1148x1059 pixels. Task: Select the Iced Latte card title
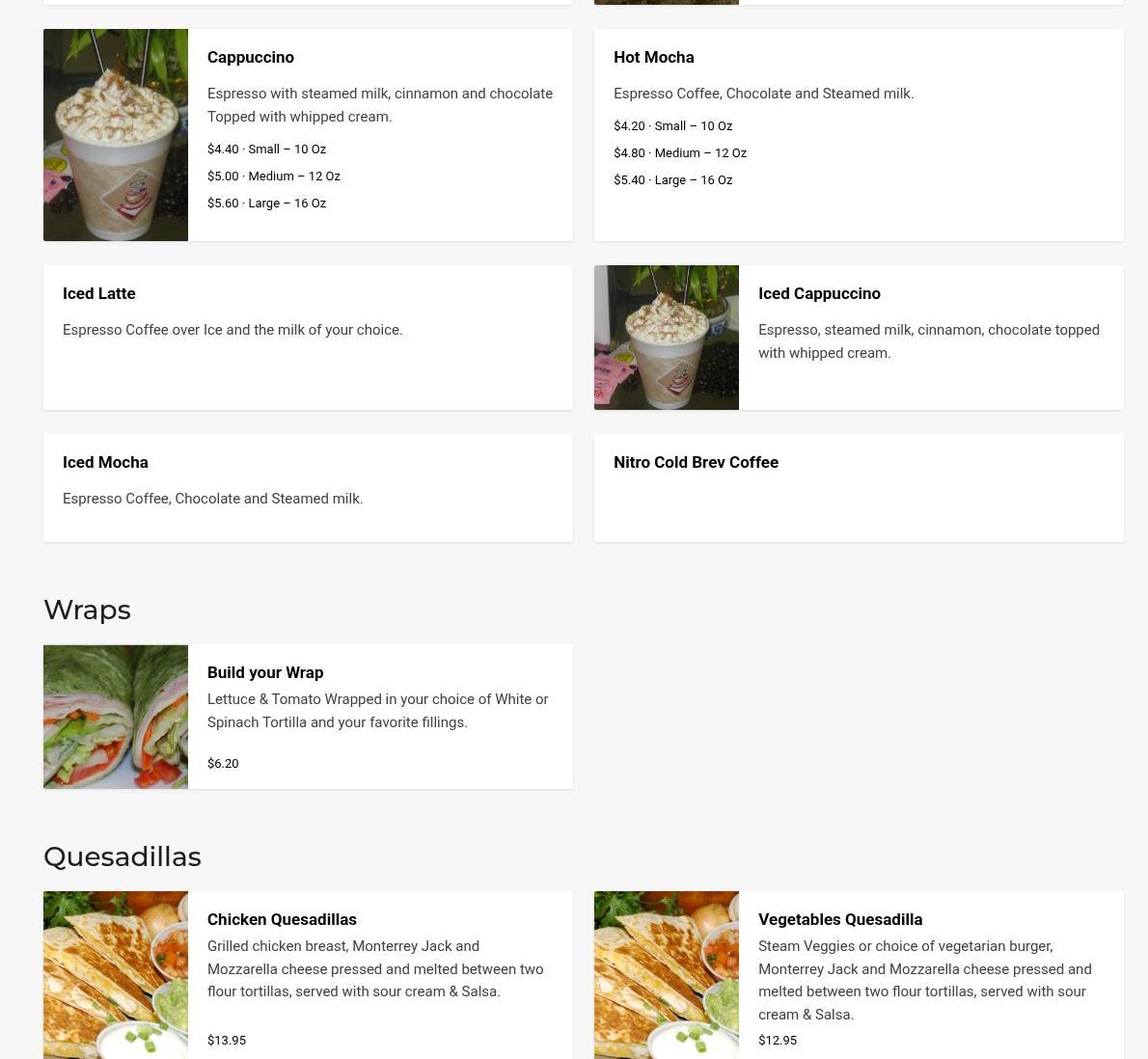coord(98,293)
